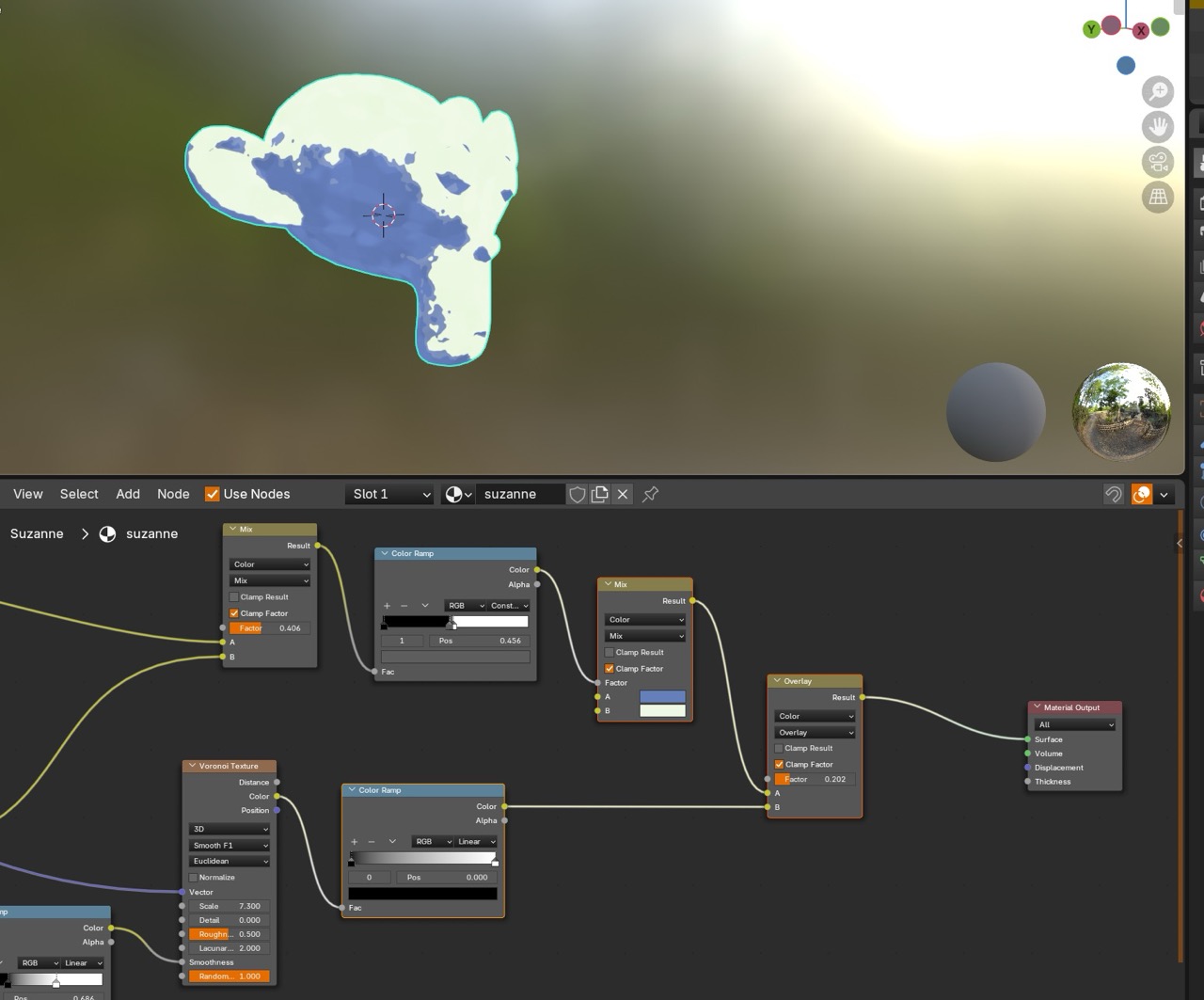This screenshot has width=1204, height=1000.
Task: Remove a color stop on Color Ramp with Pos 0.000
Action: 372,842
